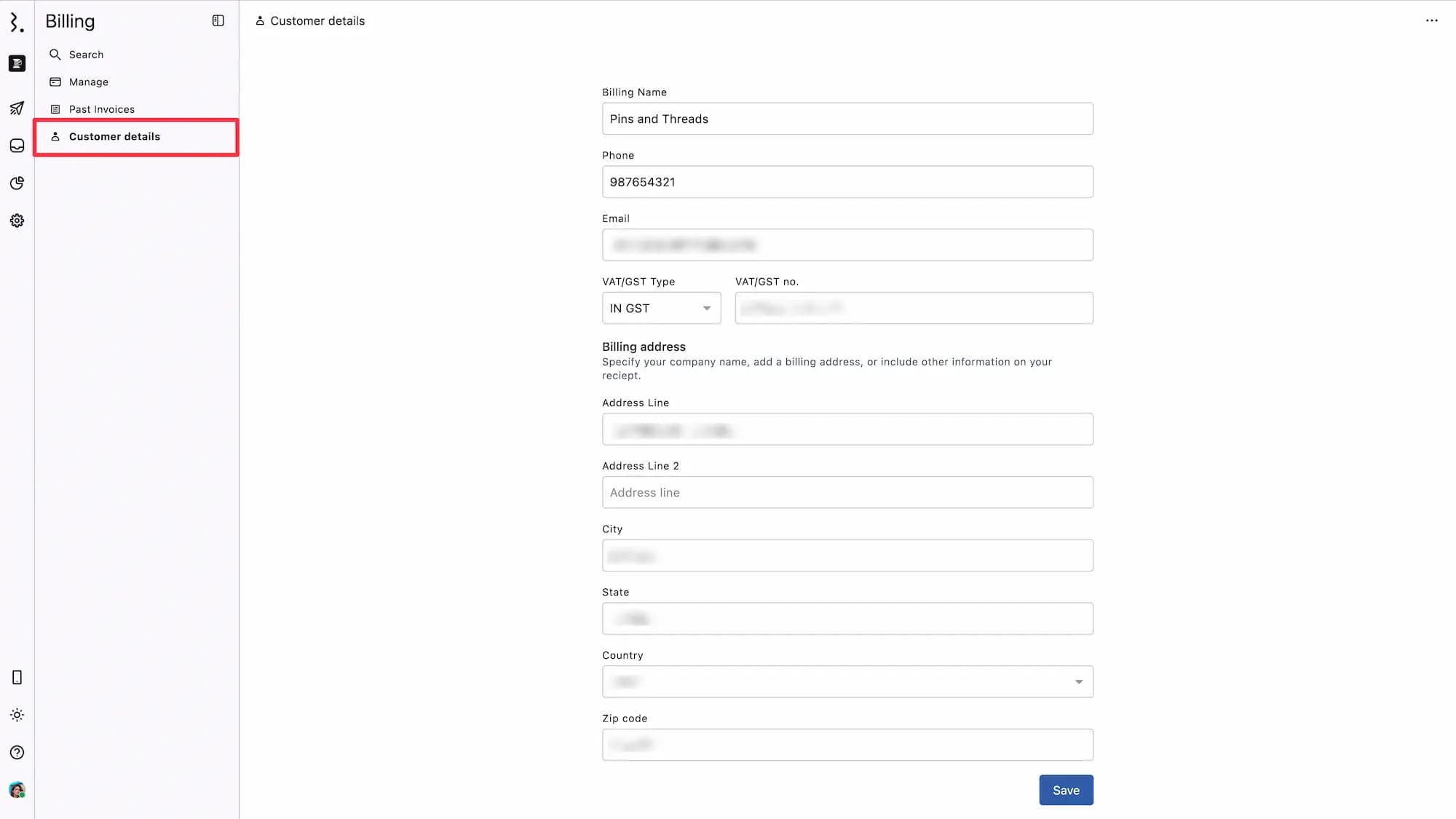Open the three-dot more options menu

(x=1431, y=21)
